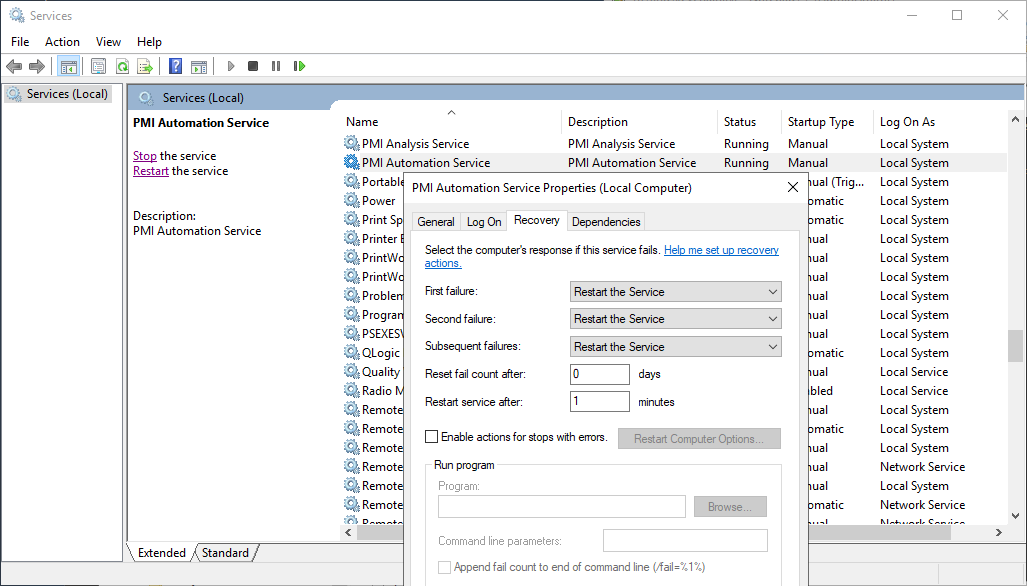Toggle Show/Hide Action Pane toolbar icon
The width and height of the screenshot is (1027, 586).
click(x=199, y=66)
